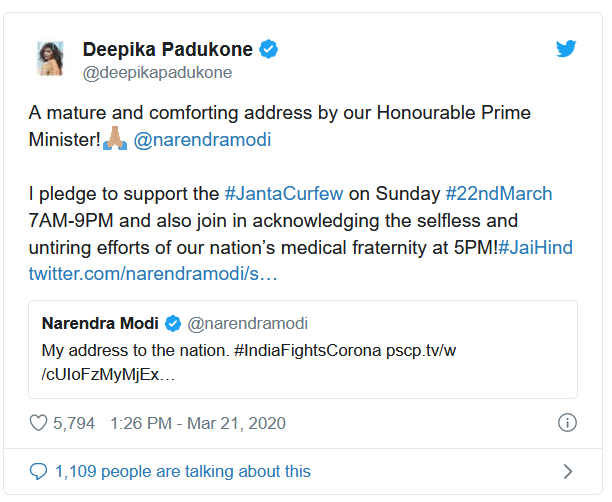Click the Deepika Padukone display name
Viewport: 612px width, 502px height.
(167, 49)
